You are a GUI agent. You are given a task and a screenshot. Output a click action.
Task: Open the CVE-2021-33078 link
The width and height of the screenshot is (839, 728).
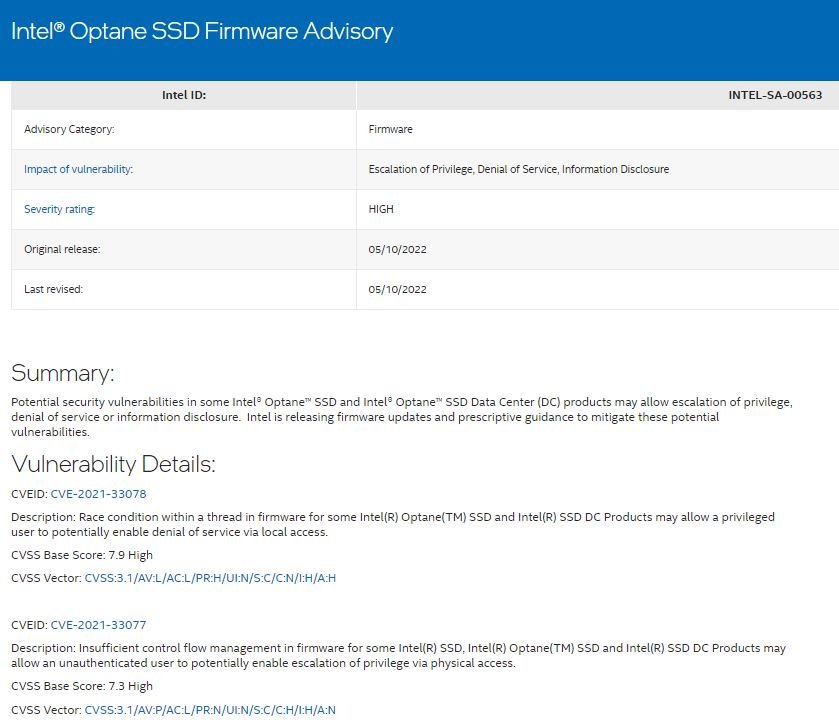pos(98,494)
